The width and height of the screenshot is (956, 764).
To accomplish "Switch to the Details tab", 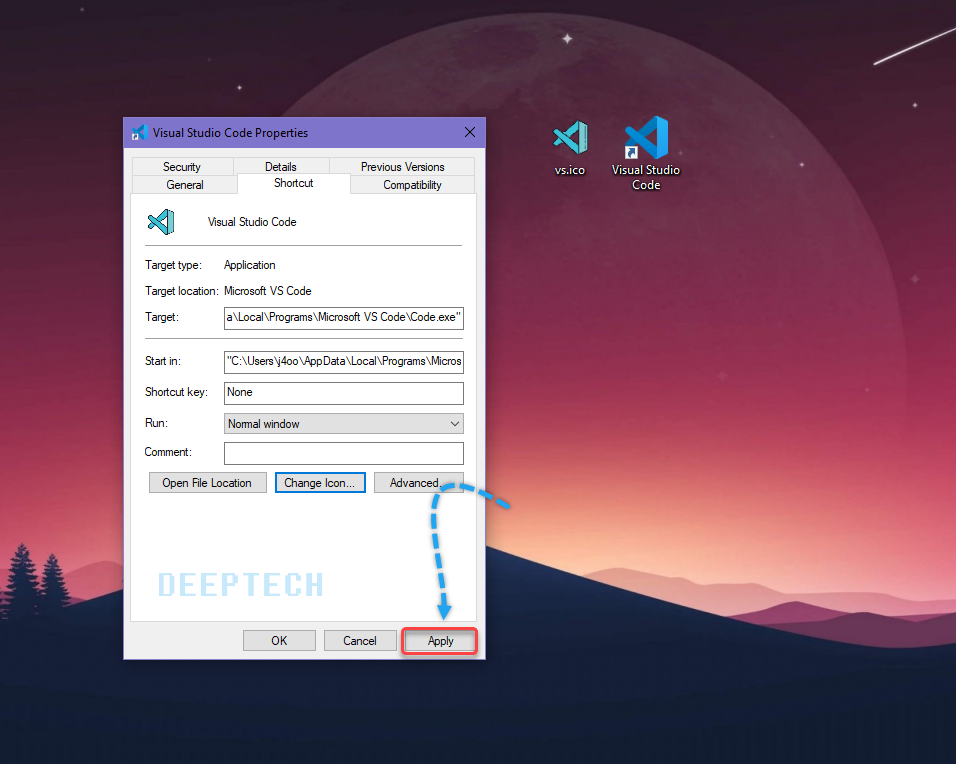I will [280, 166].
